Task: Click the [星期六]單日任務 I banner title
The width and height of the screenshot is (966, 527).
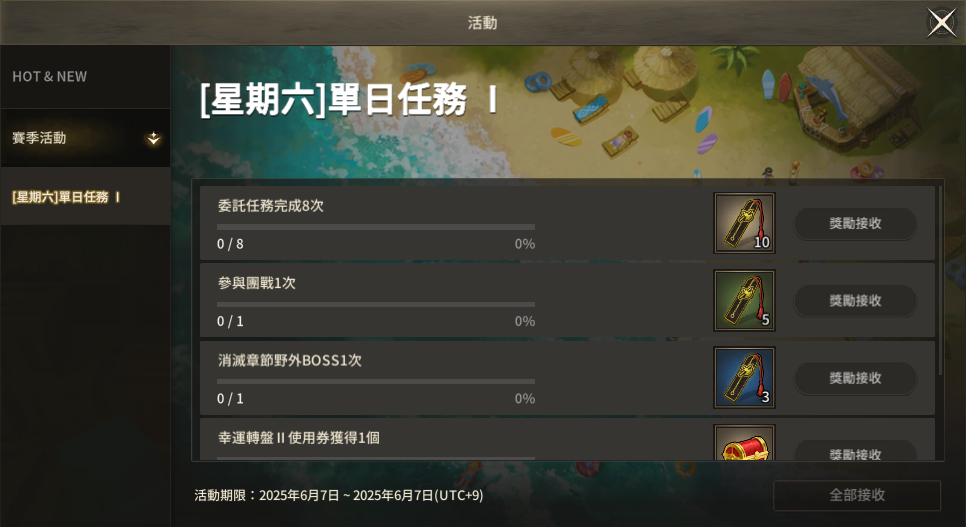Action: click(349, 99)
